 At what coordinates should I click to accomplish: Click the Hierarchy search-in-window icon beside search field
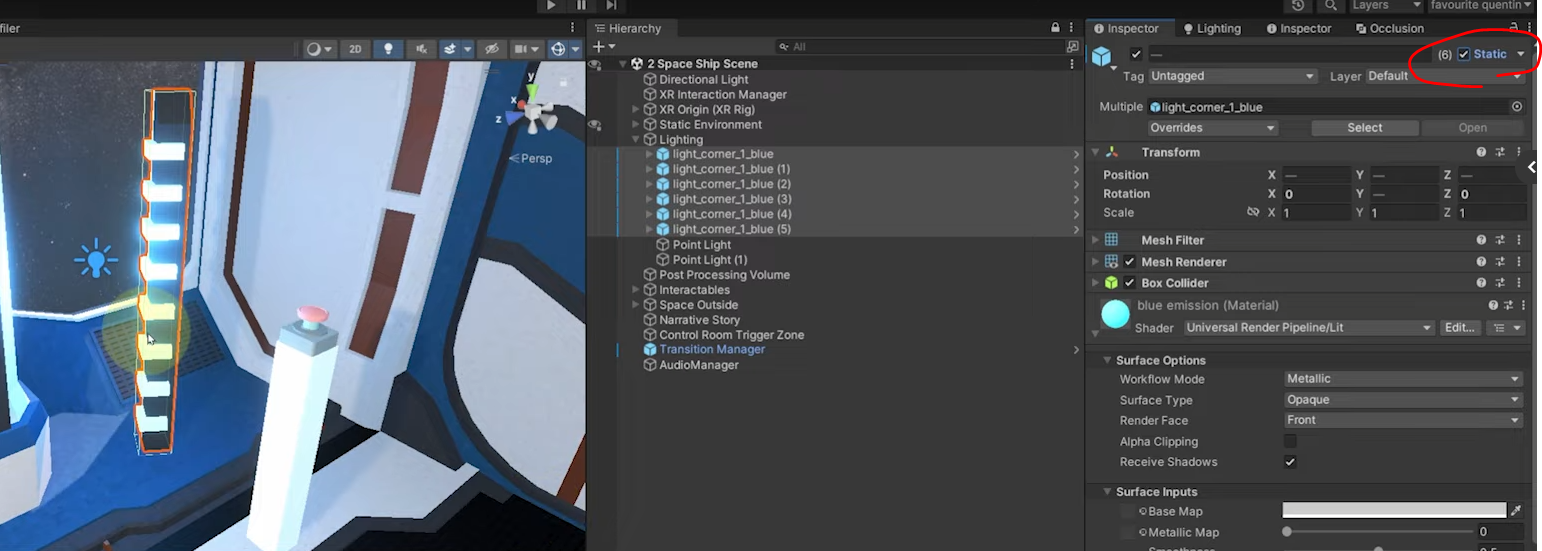(1072, 47)
